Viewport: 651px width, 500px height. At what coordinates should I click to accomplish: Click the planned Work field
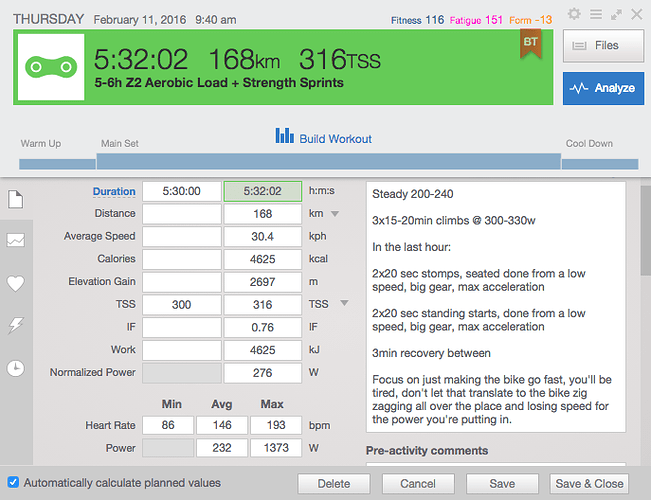point(181,350)
